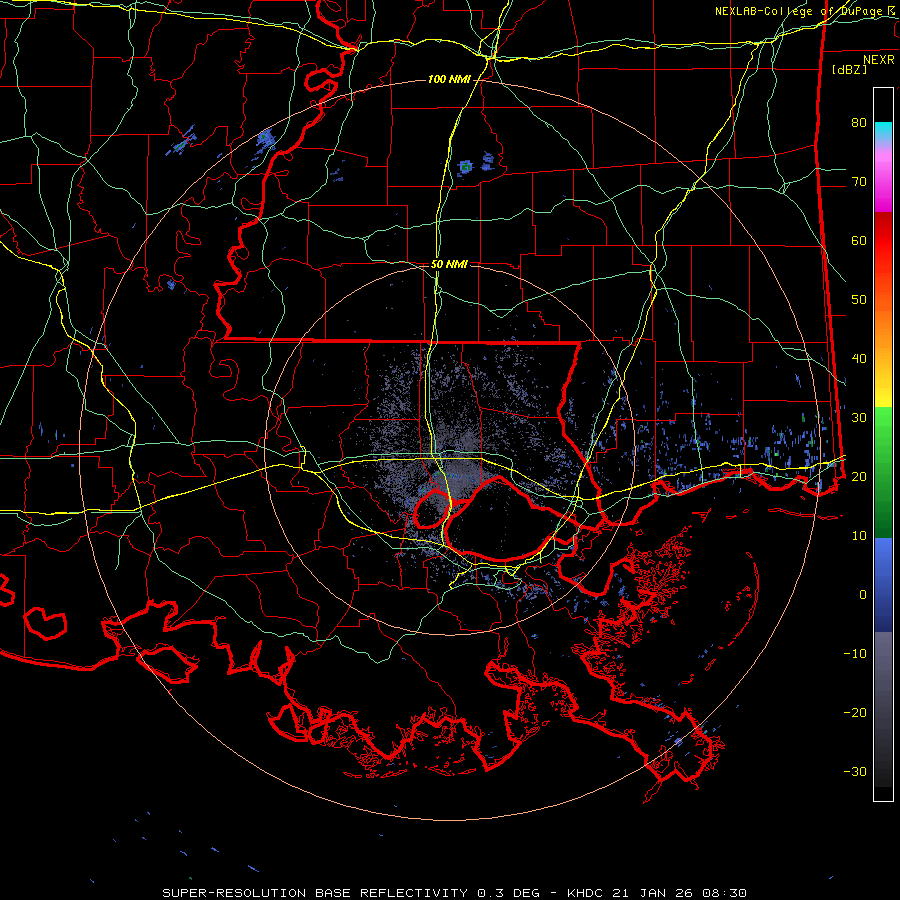Click the 50 NMI range ring label
The image size is (900, 900).
point(449,265)
